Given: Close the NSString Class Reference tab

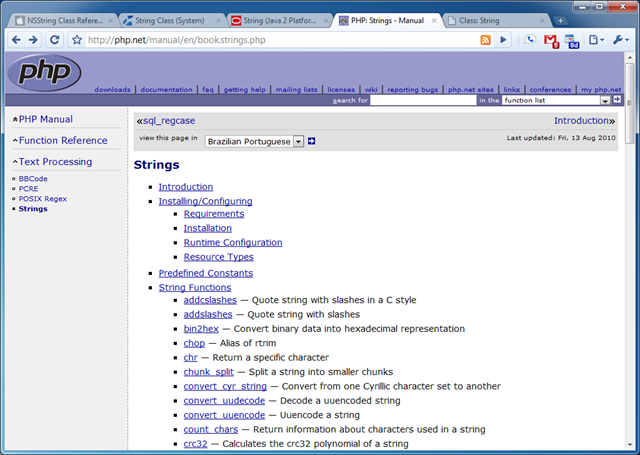Looking at the screenshot, I should click(x=110, y=21).
